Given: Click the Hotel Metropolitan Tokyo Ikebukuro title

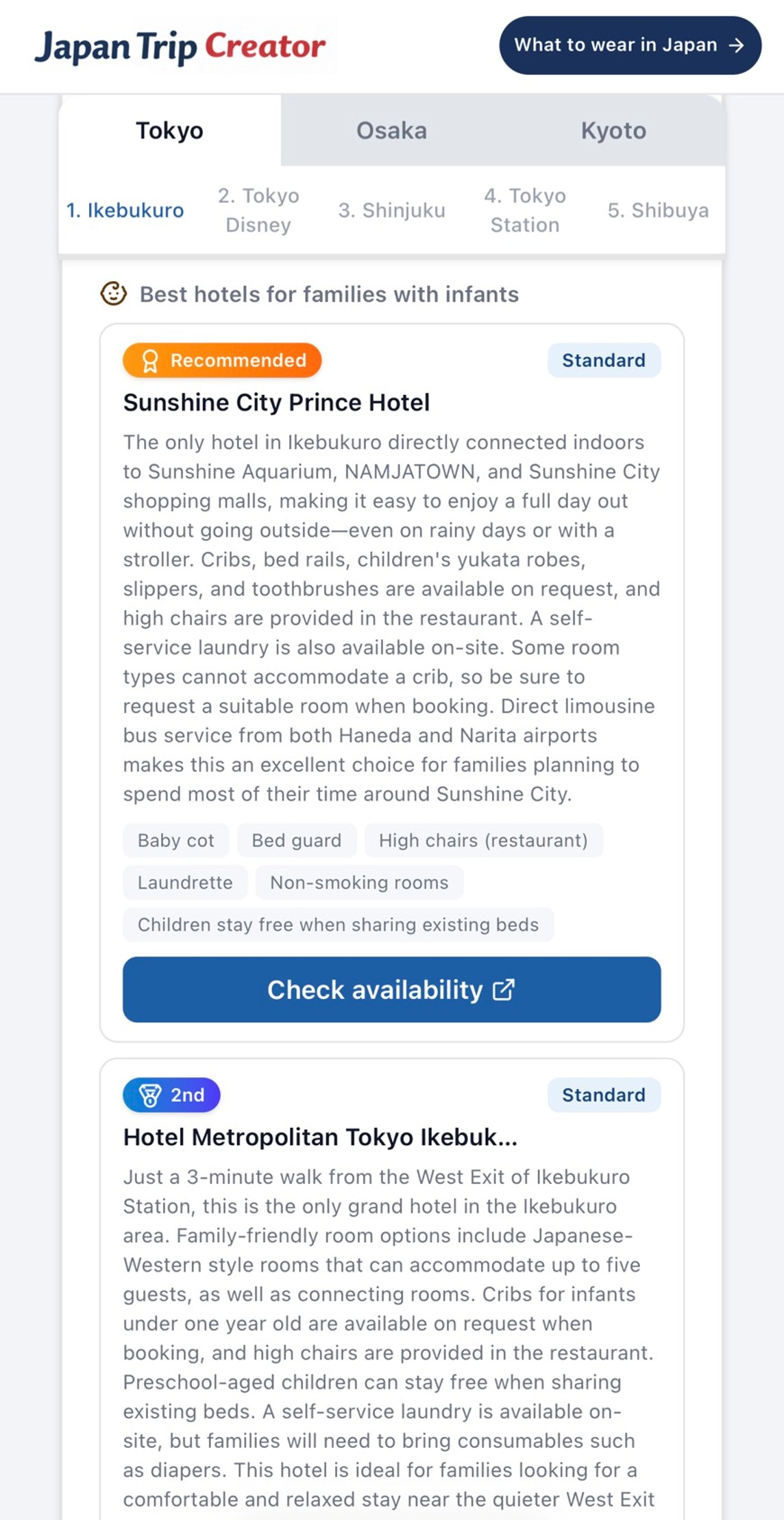Looking at the screenshot, I should pos(320,1137).
